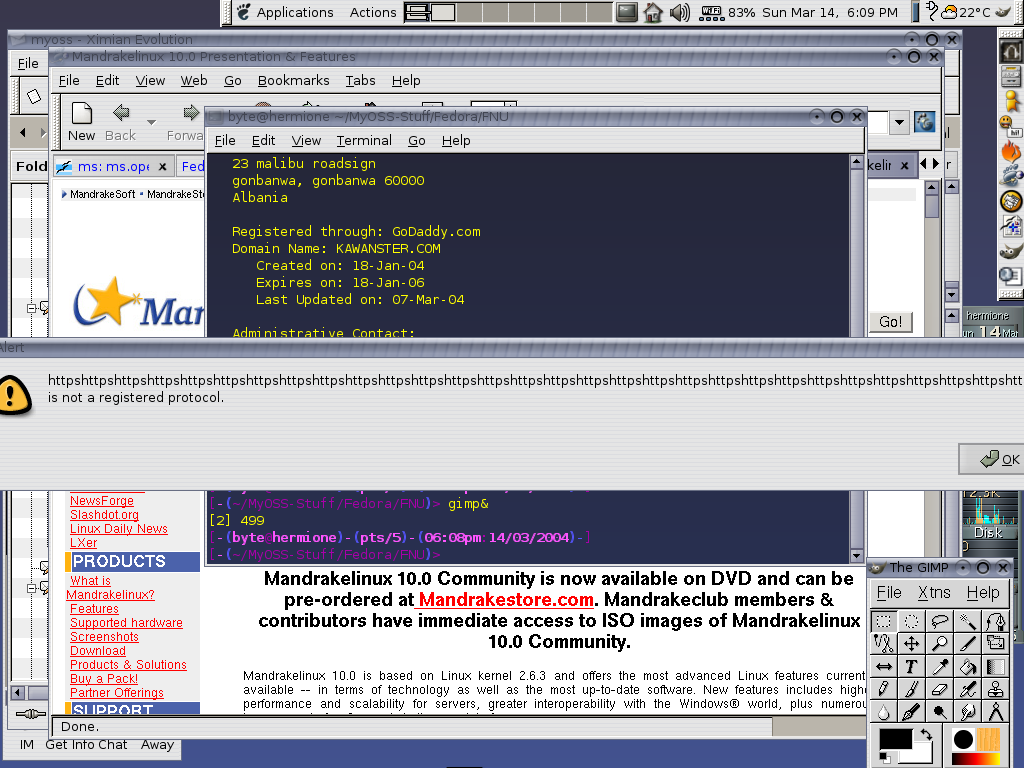Click flame icon in right dock
Image resolution: width=1024 pixels, height=768 pixels.
1011,152
